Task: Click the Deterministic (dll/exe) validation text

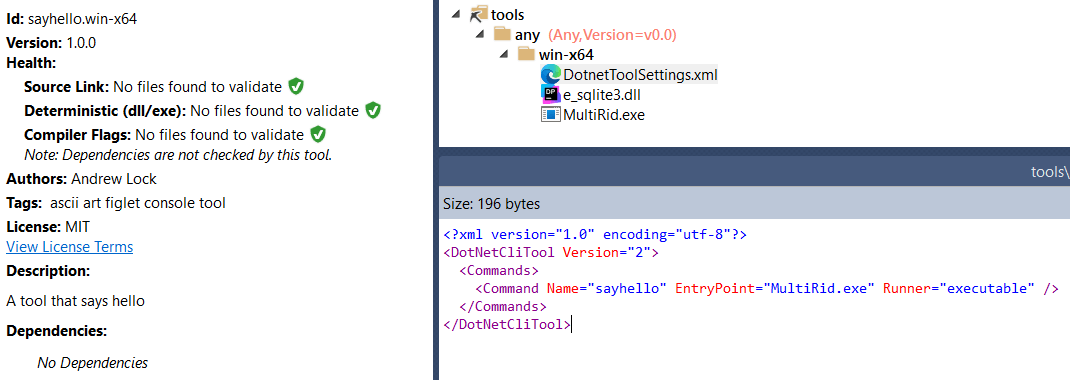Action: click(274, 111)
